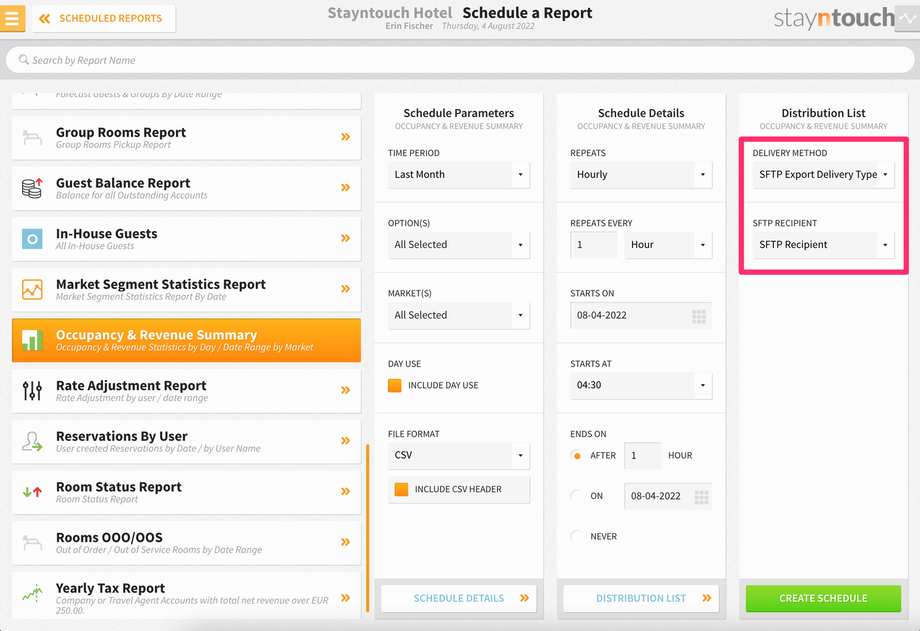Go back to Scheduled Reports
This screenshot has width=920, height=631.
pos(104,18)
